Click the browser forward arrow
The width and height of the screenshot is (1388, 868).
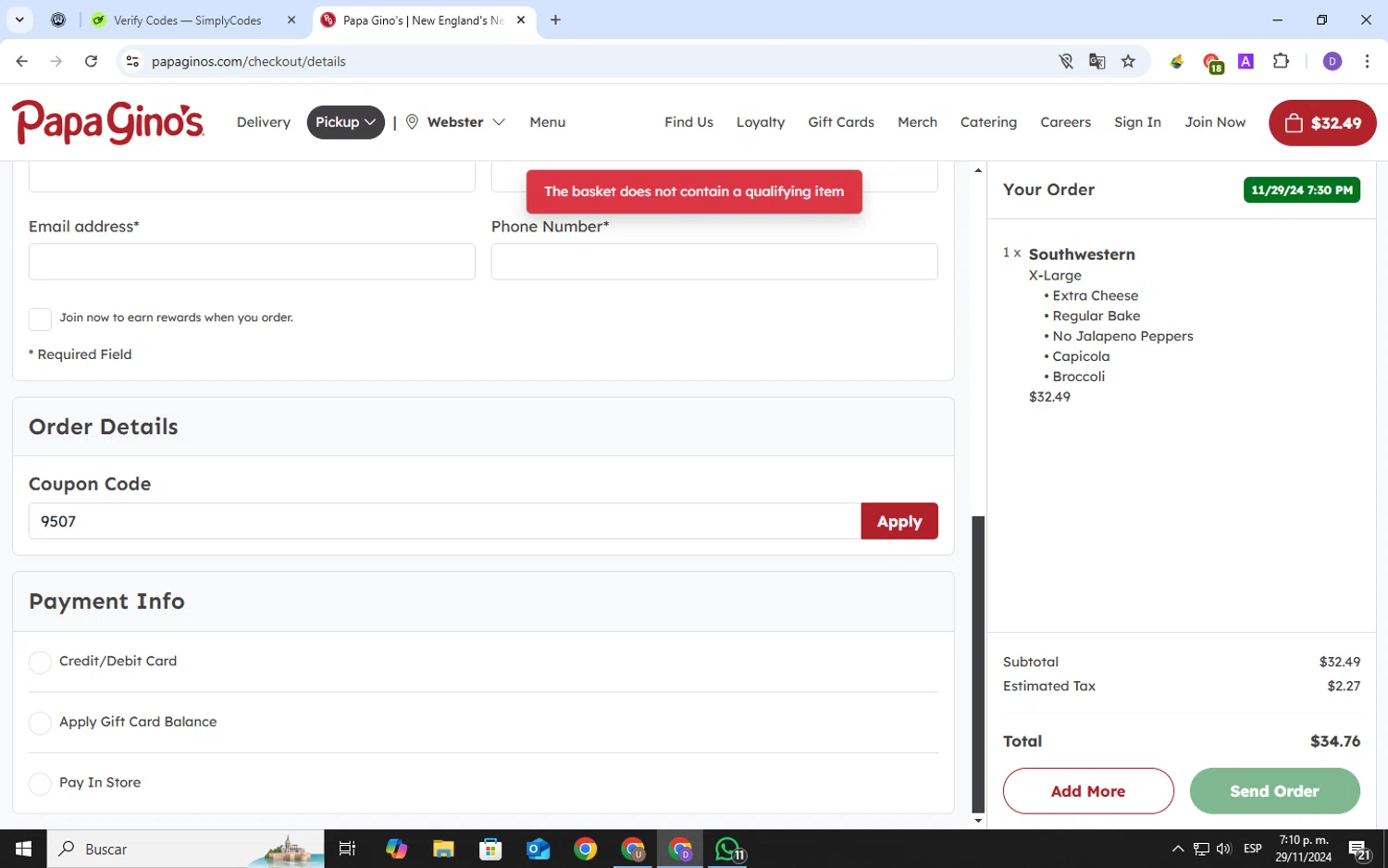tap(56, 61)
